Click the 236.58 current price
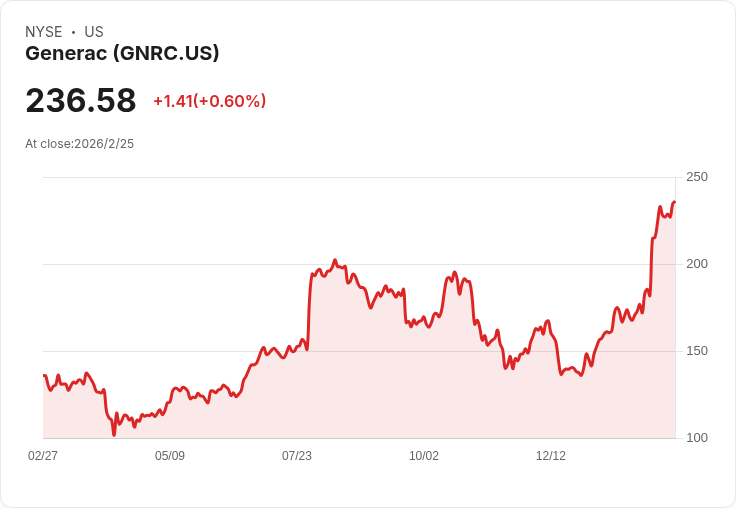The image size is (736, 508). pyautogui.click(x=81, y=100)
